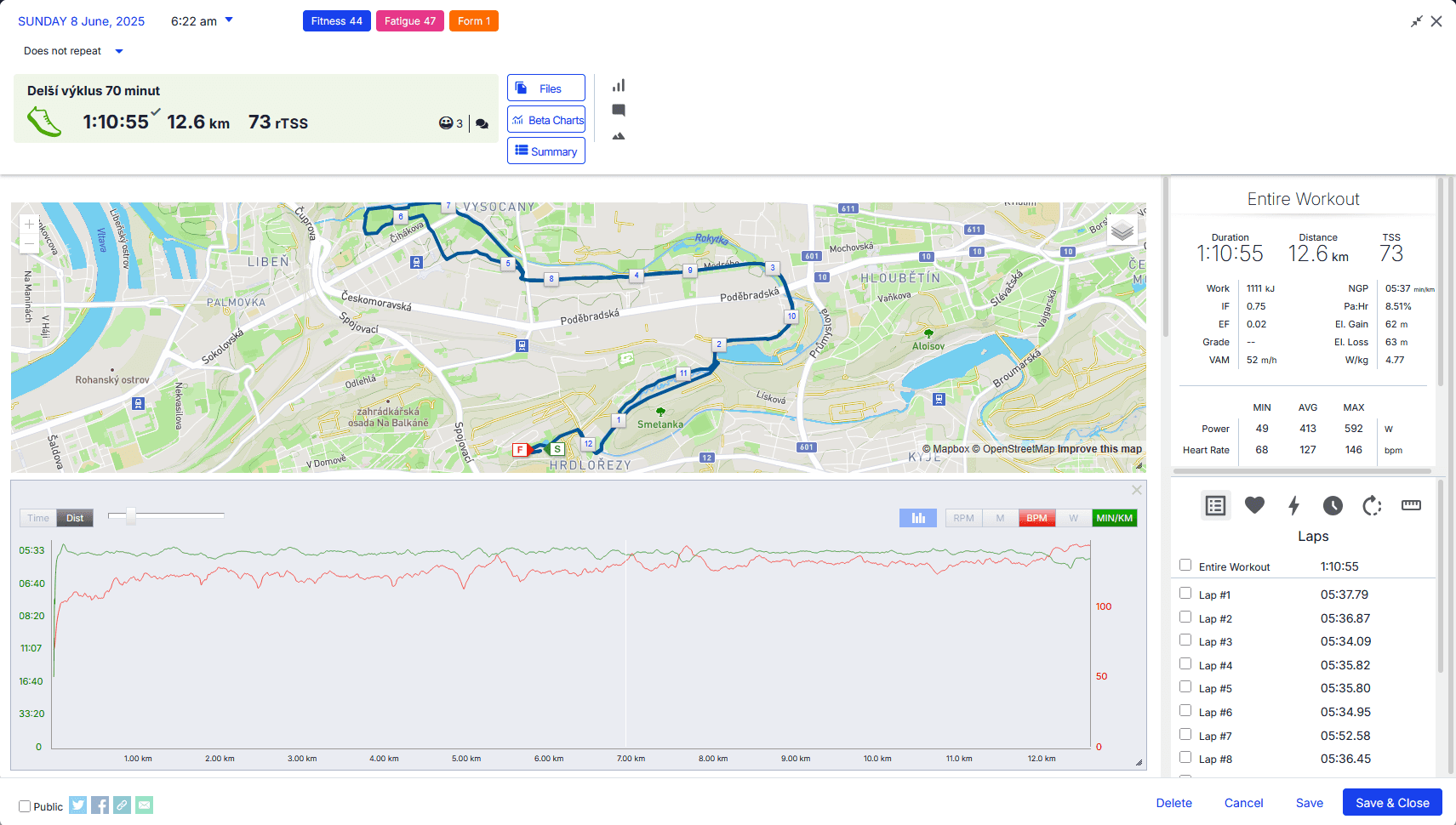Screen dimensions: 1456x825
Task: Open the map layers selector
Action: 1122,230
